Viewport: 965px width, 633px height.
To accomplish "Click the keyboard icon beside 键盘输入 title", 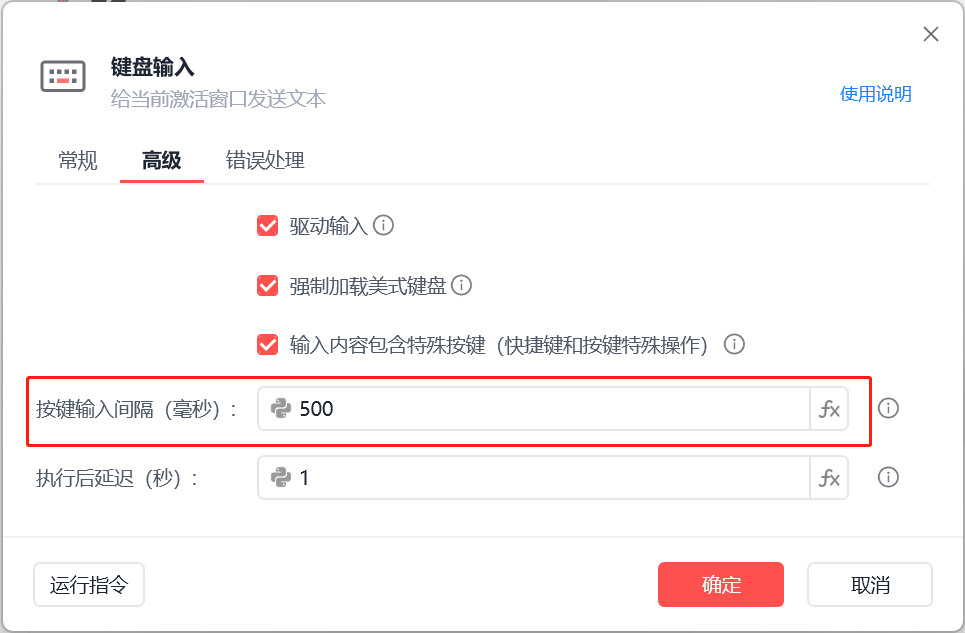I will [63, 77].
